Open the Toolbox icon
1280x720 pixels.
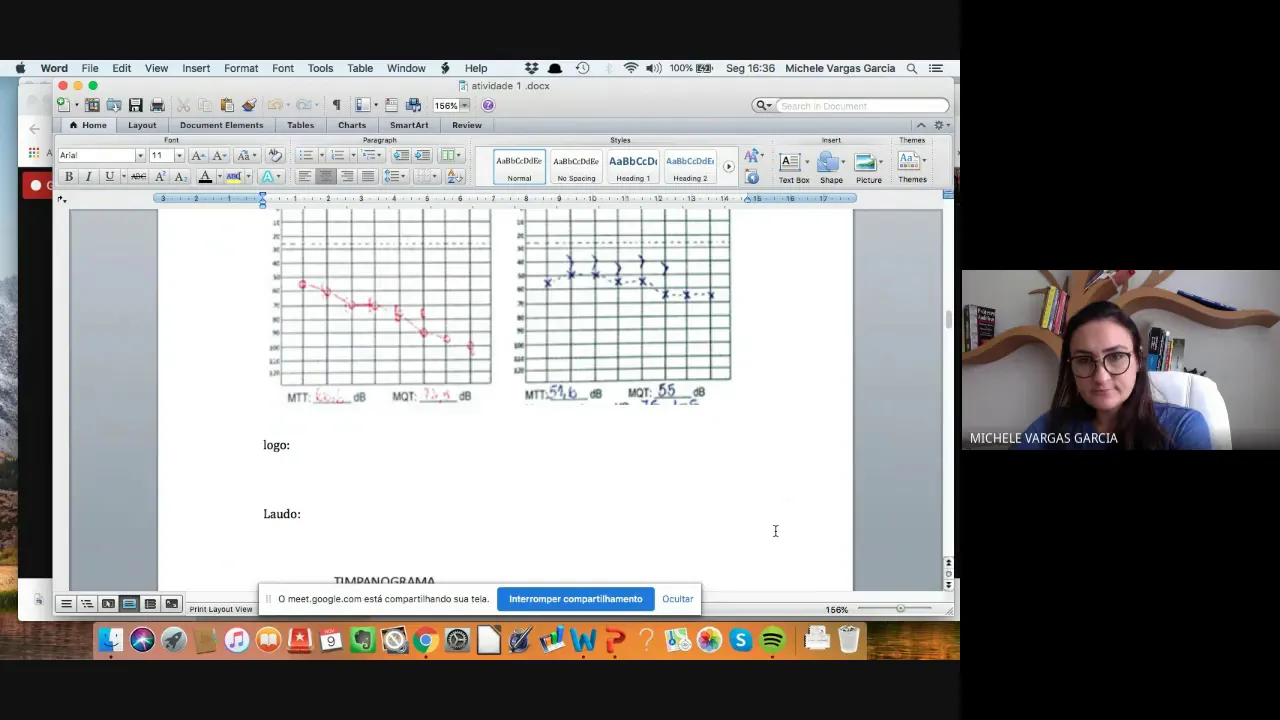point(391,105)
